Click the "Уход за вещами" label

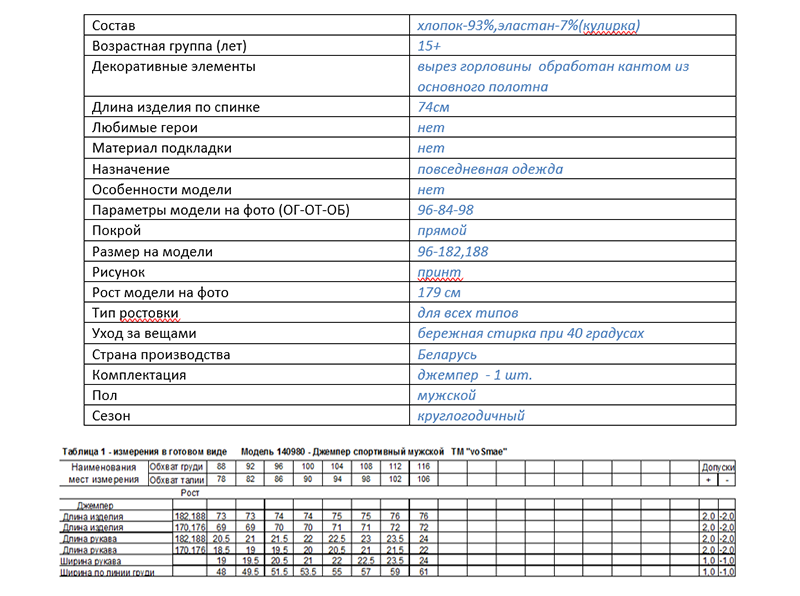pyautogui.click(x=144, y=333)
